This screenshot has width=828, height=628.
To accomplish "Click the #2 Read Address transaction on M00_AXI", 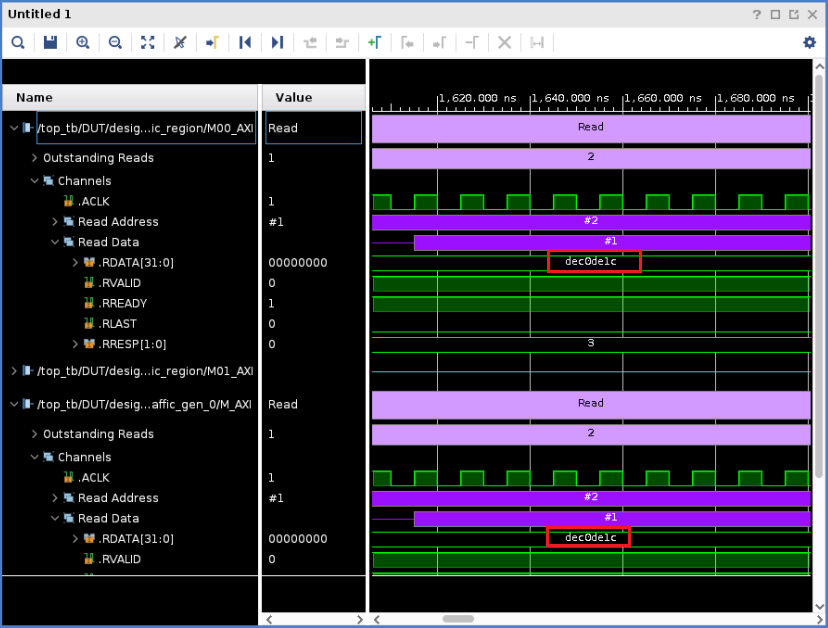I will coord(591,221).
